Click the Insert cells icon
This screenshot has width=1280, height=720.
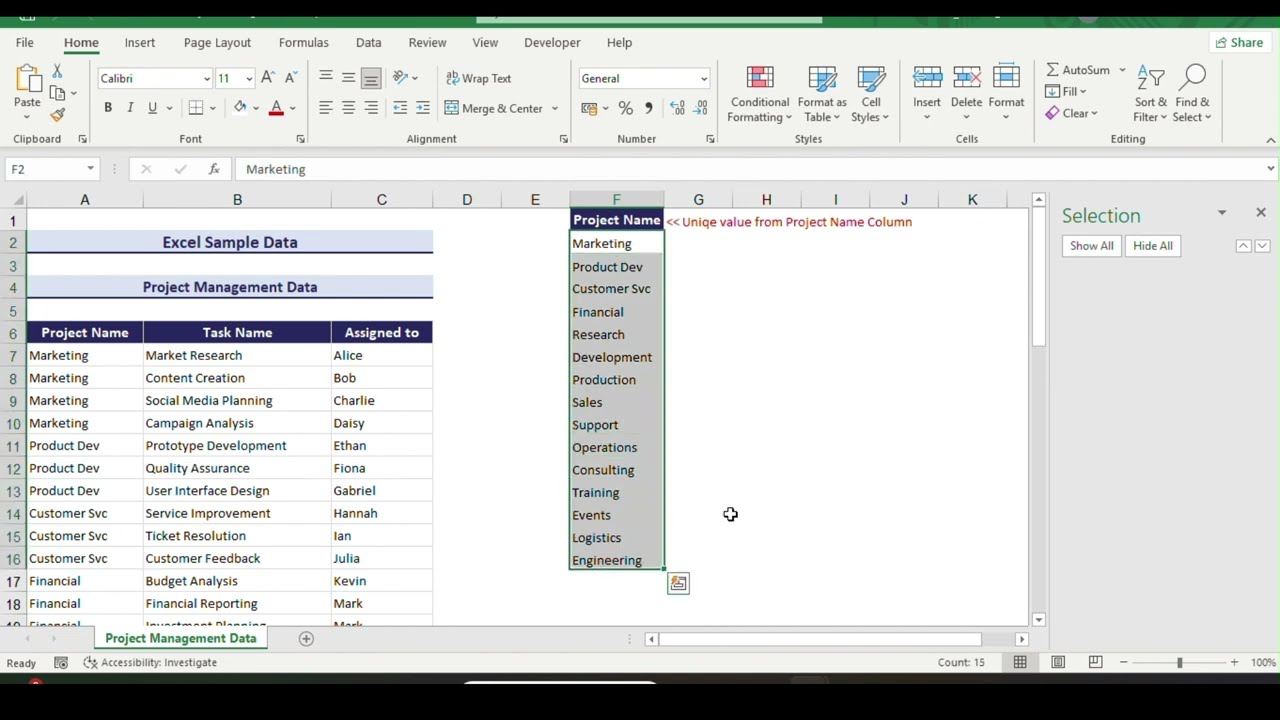tap(927, 78)
